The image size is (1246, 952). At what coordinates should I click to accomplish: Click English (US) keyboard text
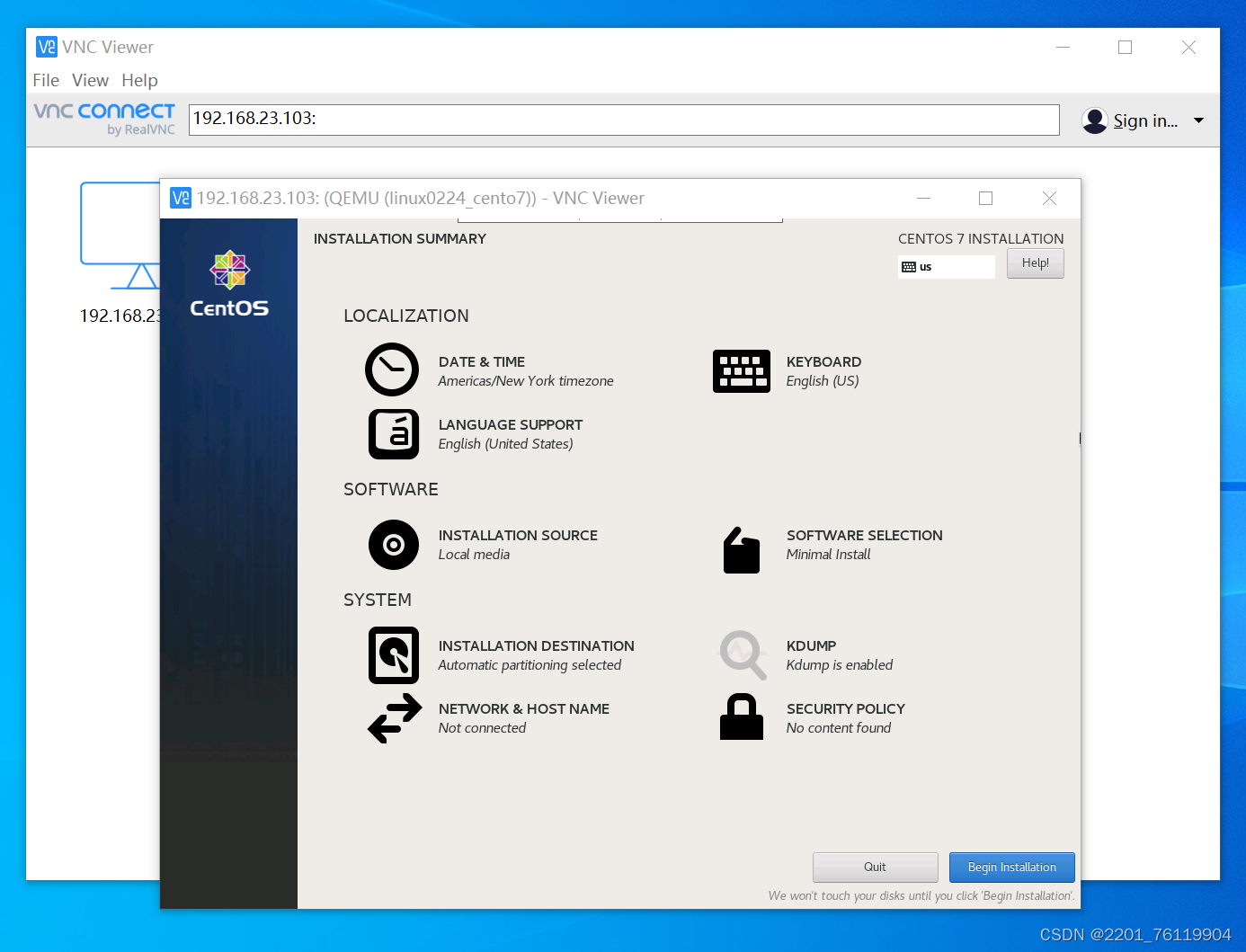click(823, 381)
